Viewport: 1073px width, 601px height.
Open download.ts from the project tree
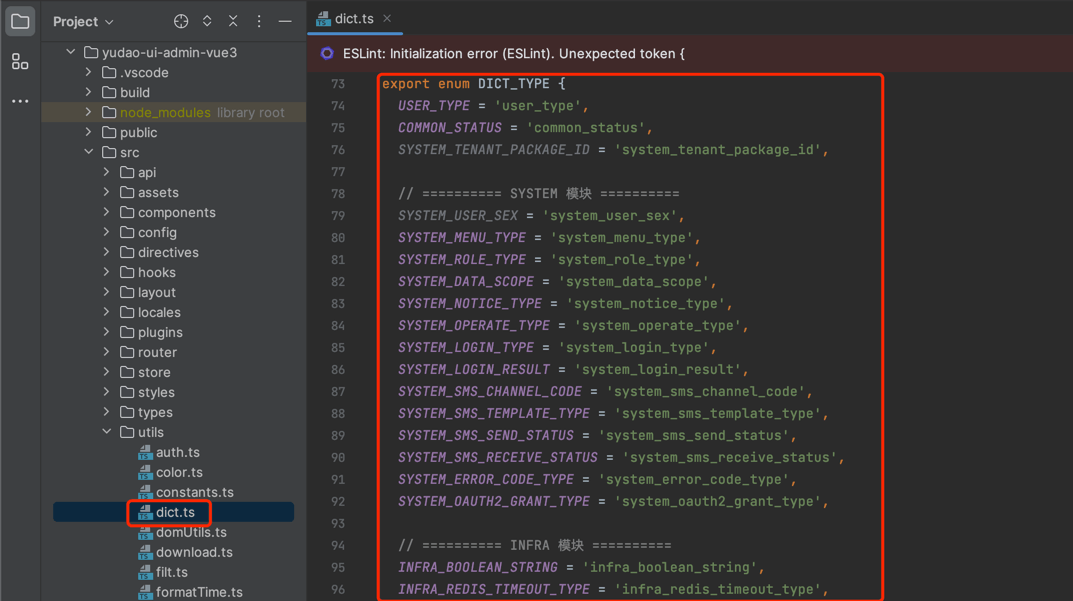click(193, 552)
